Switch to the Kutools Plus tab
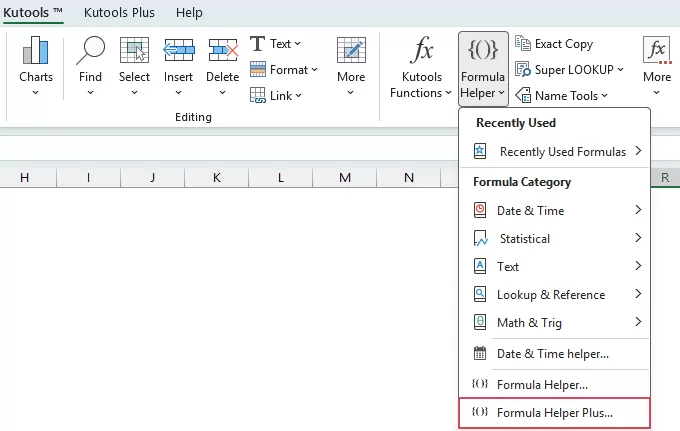Viewport: 680px width, 431px height. (119, 13)
